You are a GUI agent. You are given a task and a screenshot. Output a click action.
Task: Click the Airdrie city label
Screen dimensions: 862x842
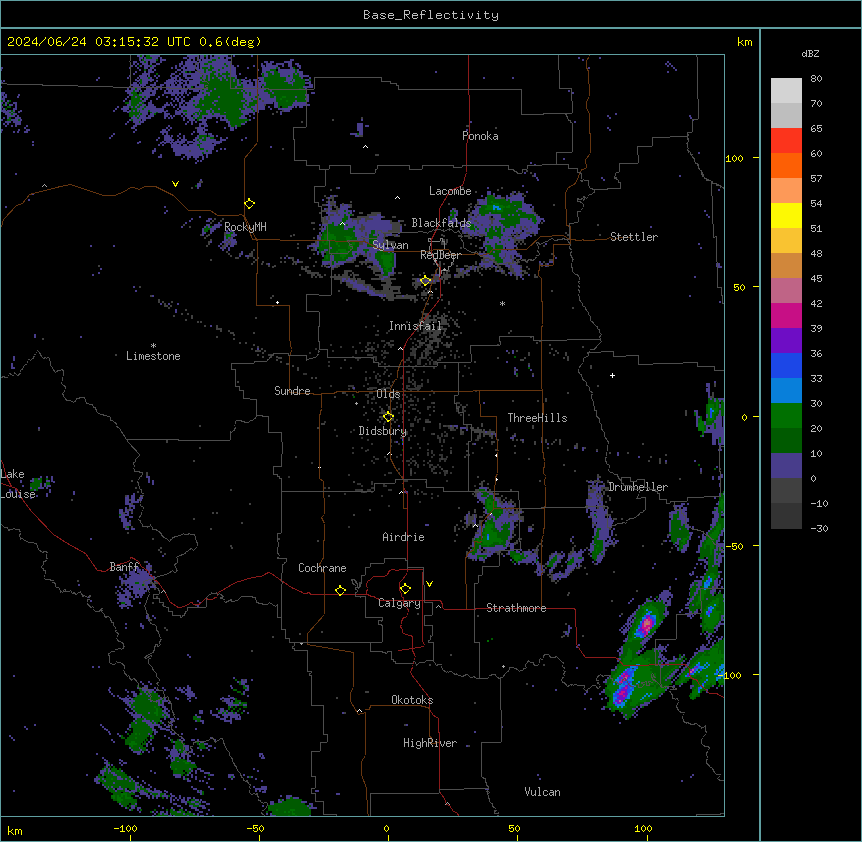point(404,537)
